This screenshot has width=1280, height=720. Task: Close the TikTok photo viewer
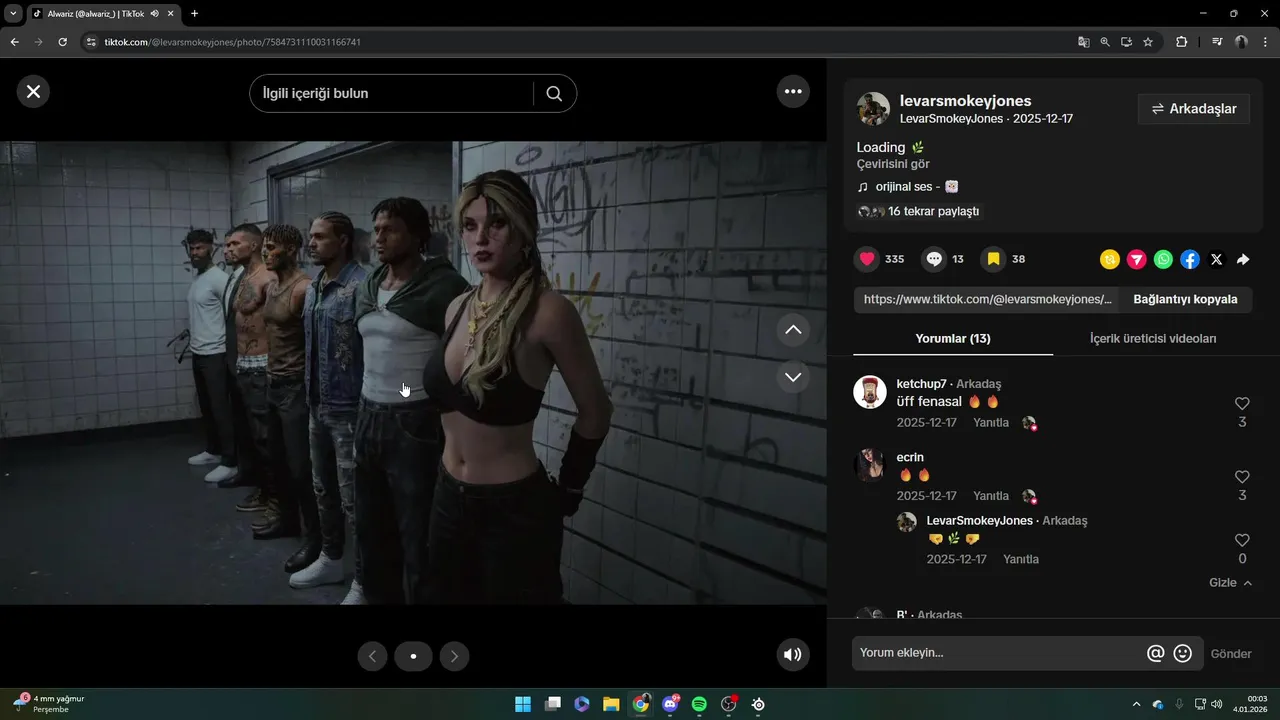[33, 92]
